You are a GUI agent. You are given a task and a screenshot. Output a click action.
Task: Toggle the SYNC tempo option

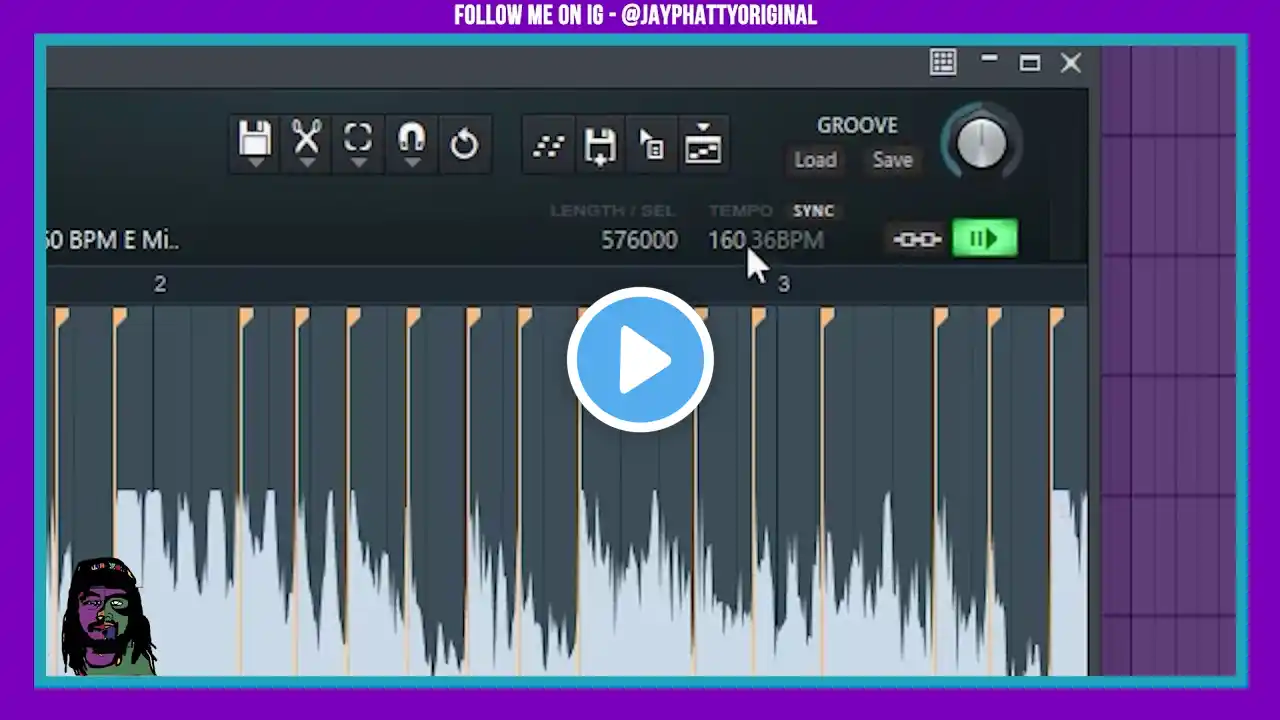point(813,211)
